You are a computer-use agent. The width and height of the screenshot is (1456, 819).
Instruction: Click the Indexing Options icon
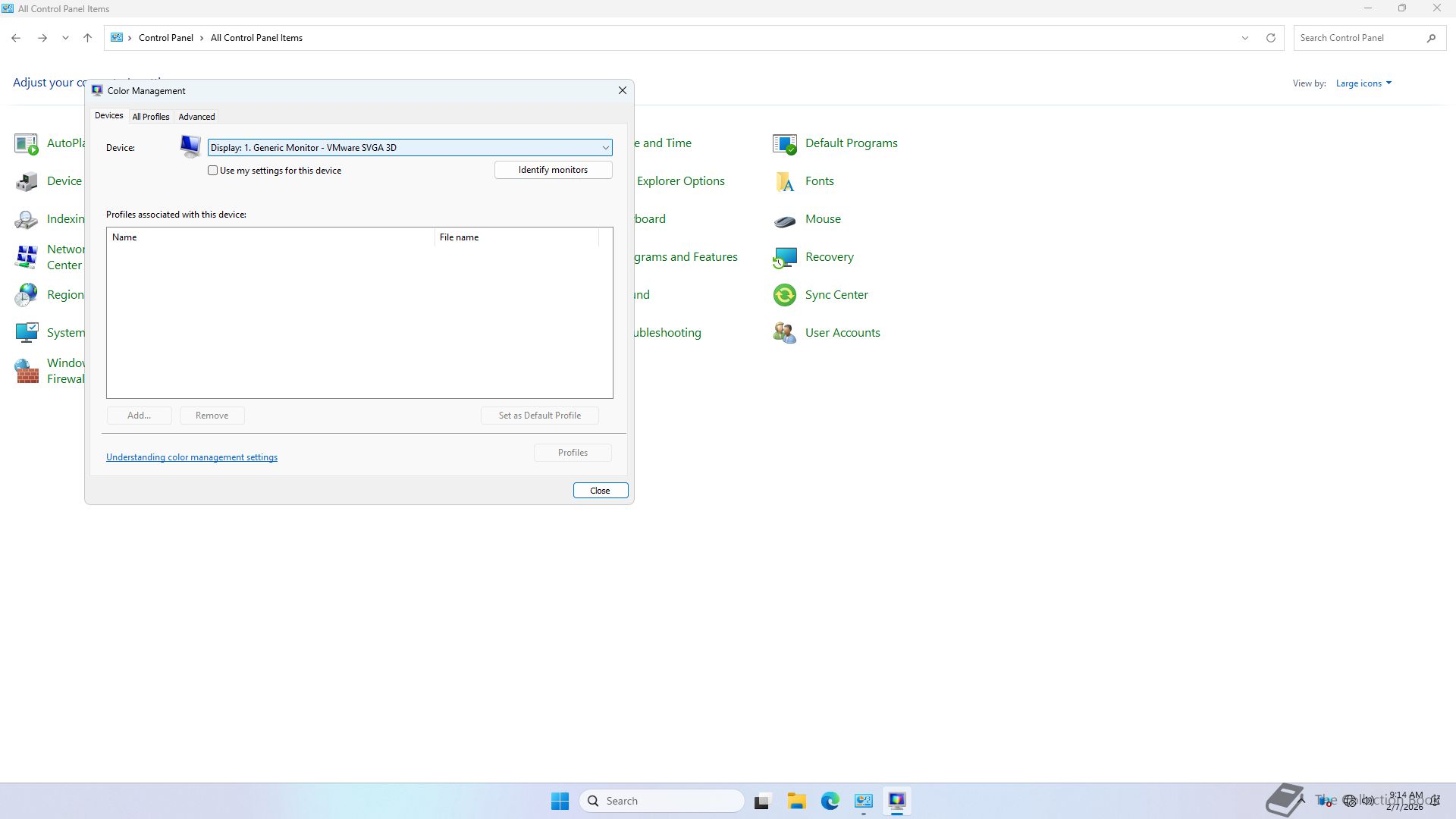(x=27, y=219)
